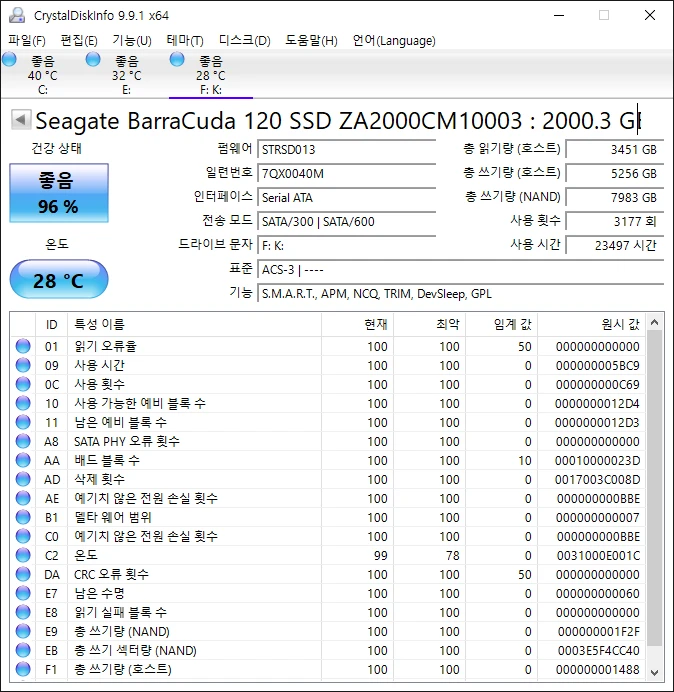
Task: Open the 도움말(H) menu
Action: (311, 41)
